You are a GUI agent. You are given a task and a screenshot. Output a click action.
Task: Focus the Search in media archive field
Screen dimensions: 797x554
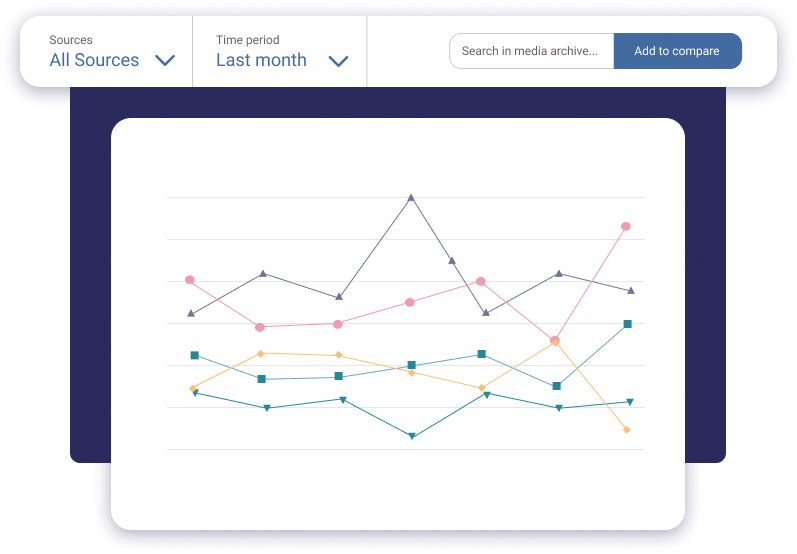531,51
